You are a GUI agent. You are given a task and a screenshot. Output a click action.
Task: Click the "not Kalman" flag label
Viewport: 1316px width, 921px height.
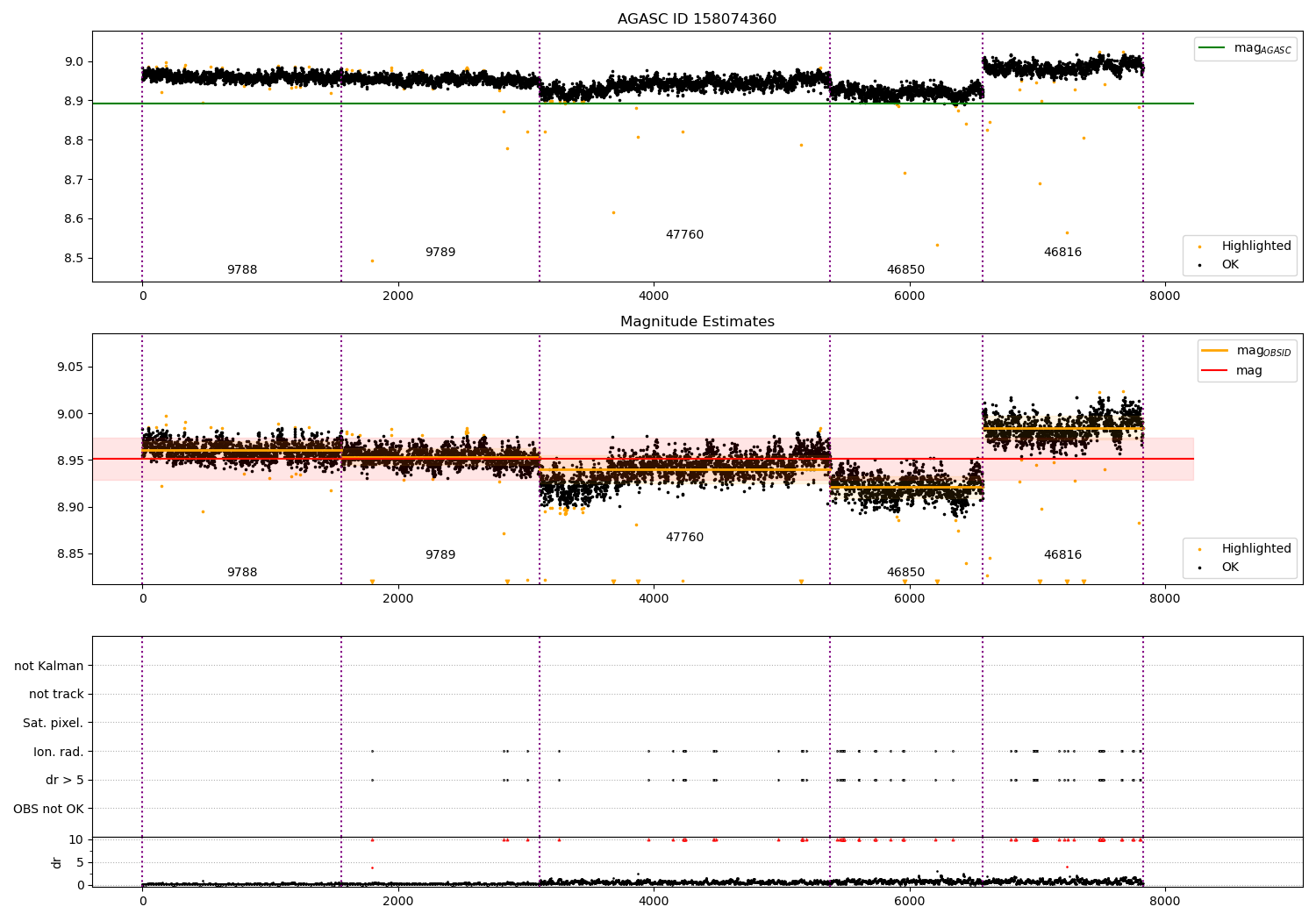(x=49, y=667)
